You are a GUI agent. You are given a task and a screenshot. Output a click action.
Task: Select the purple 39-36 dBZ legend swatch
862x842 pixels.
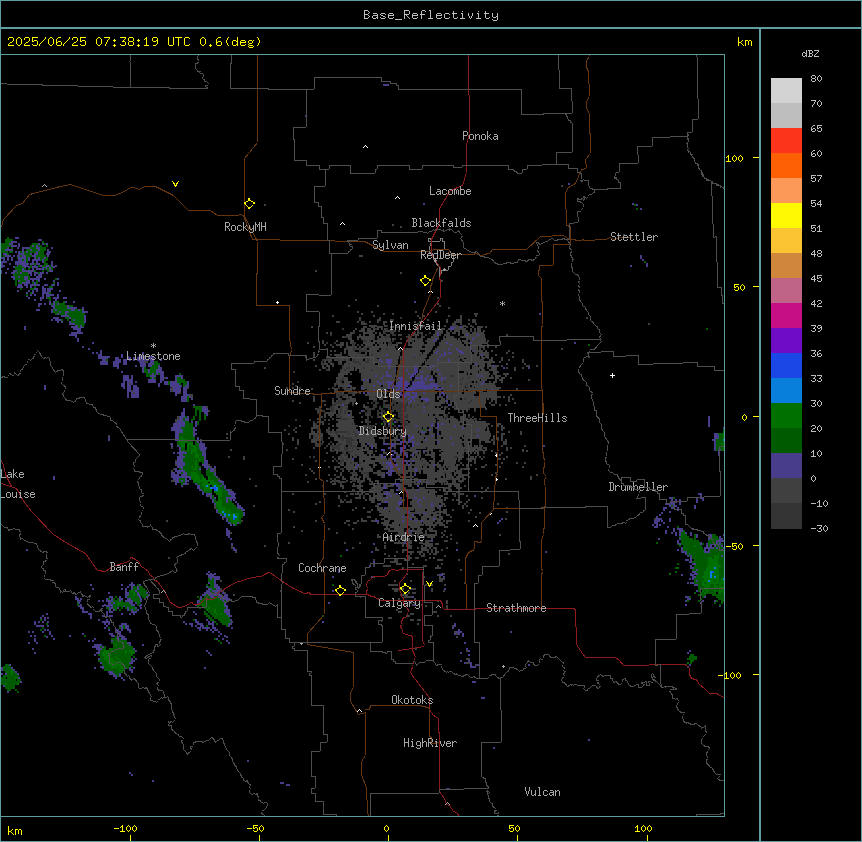[x=786, y=341]
